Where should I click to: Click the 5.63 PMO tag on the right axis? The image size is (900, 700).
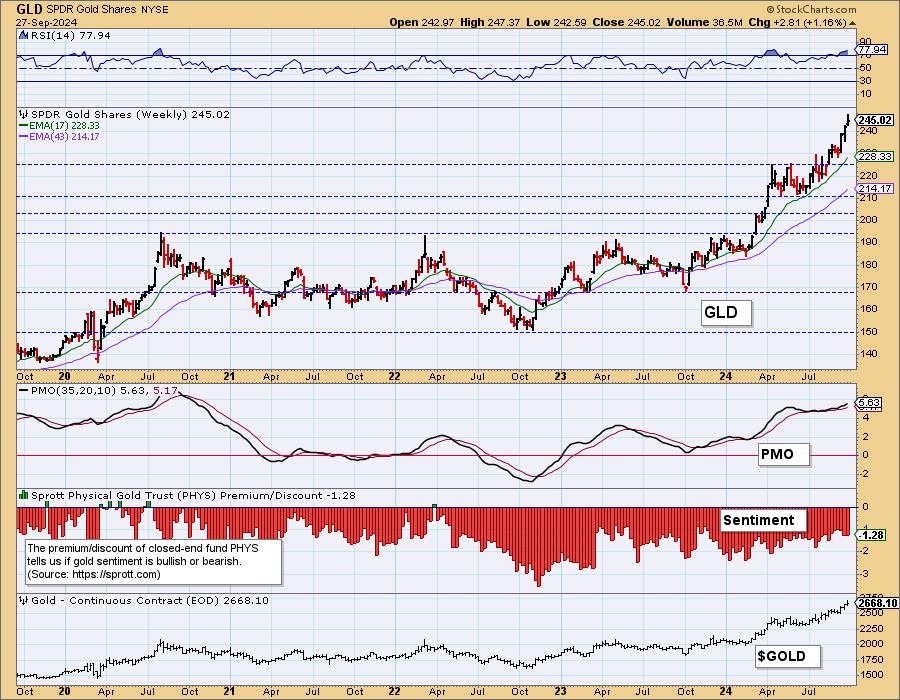coord(868,403)
